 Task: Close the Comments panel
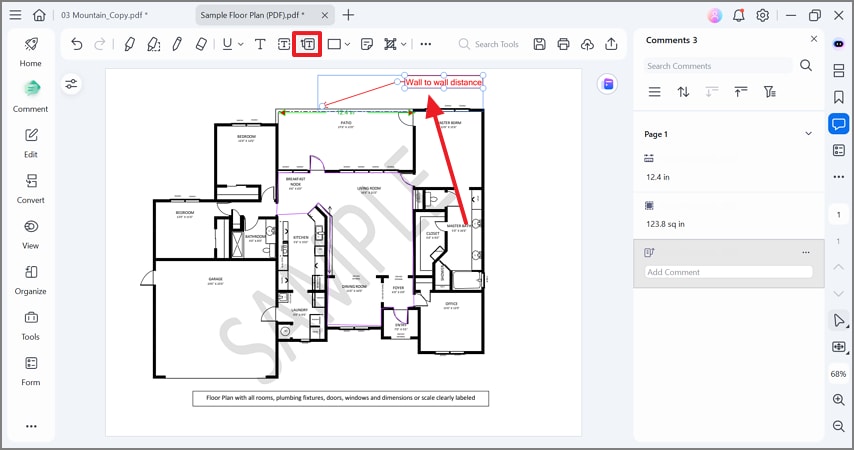pos(814,39)
